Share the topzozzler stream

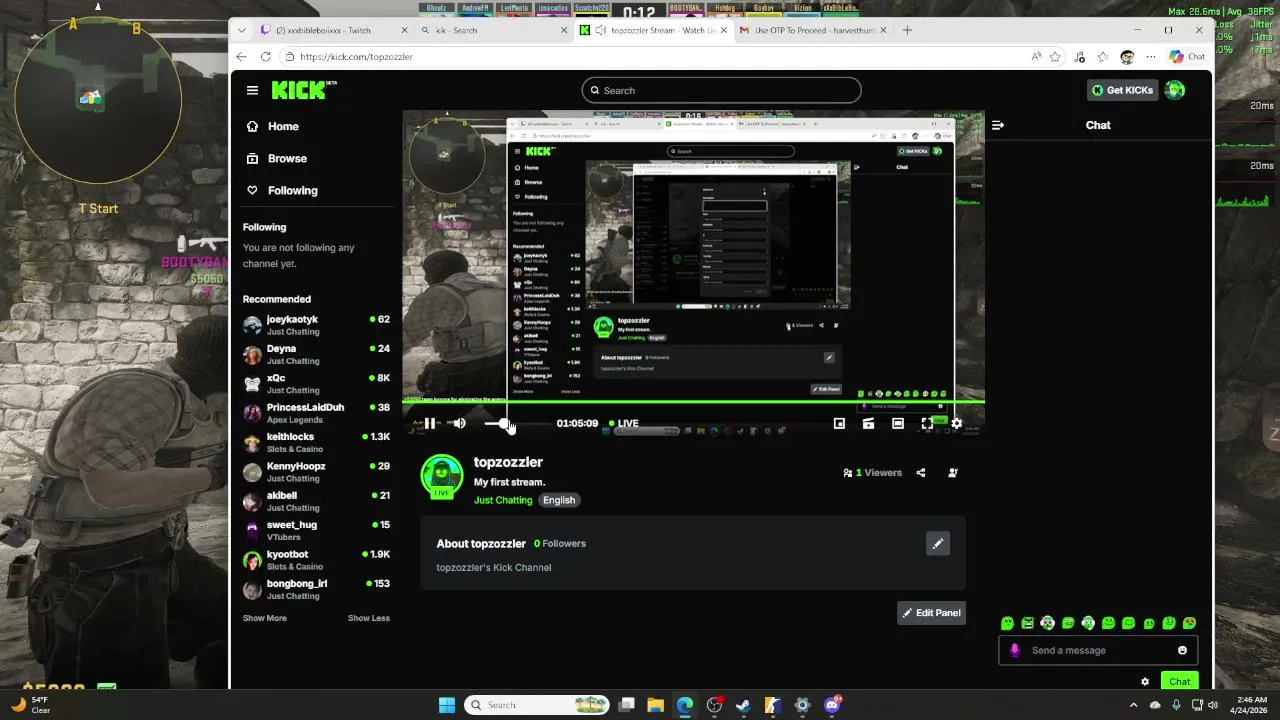[921, 473]
